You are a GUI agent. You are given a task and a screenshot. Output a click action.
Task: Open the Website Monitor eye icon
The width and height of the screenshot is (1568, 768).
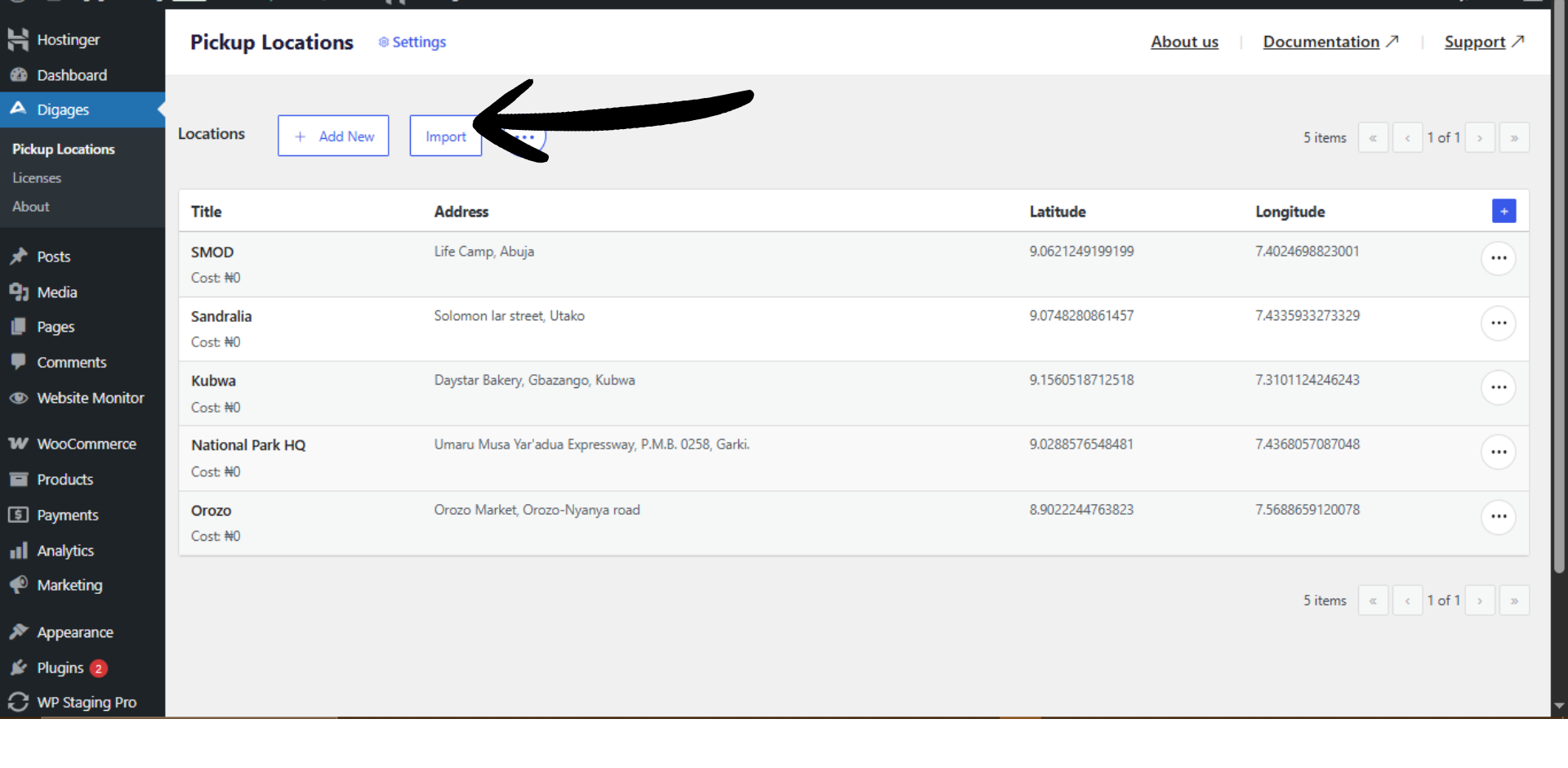point(18,398)
